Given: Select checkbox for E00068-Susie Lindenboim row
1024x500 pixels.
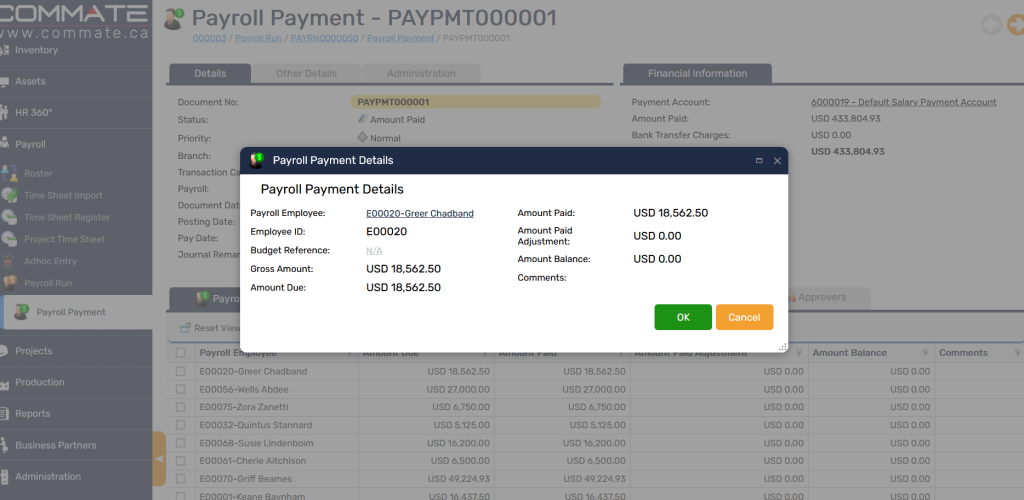Looking at the screenshot, I should tap(181, 443).
